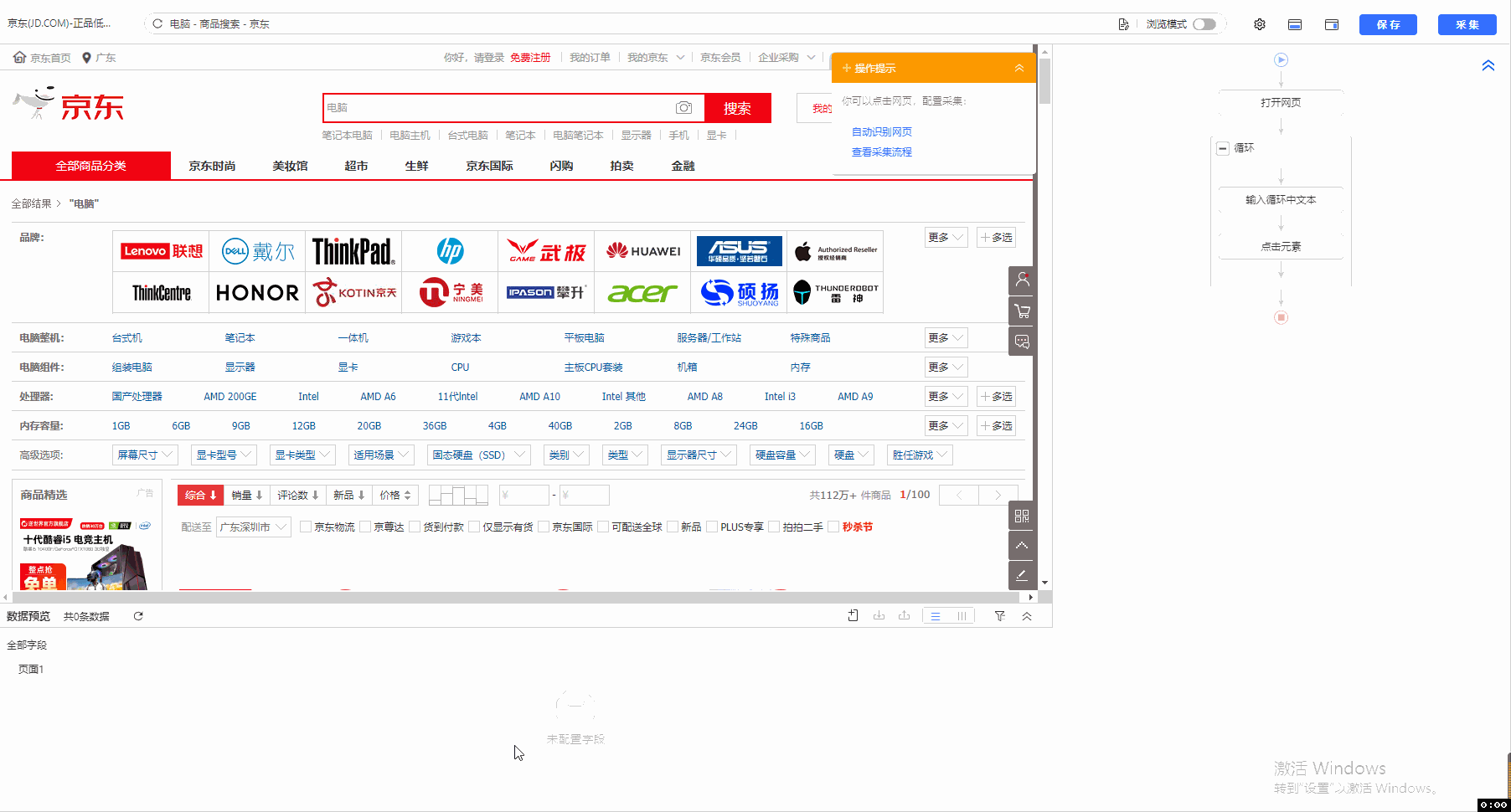The image size is (1511, 812).
Task: Check the 秒杀节 filter checkbox
Action: pos(833,527)
